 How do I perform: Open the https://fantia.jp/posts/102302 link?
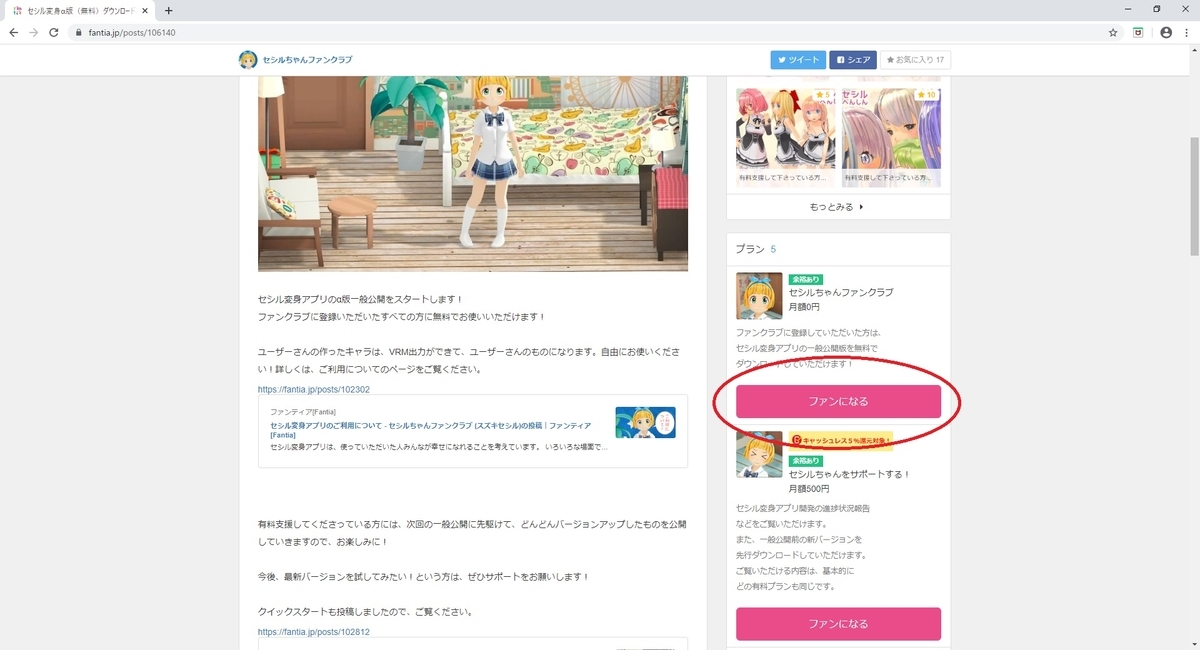tap(314, 390)
